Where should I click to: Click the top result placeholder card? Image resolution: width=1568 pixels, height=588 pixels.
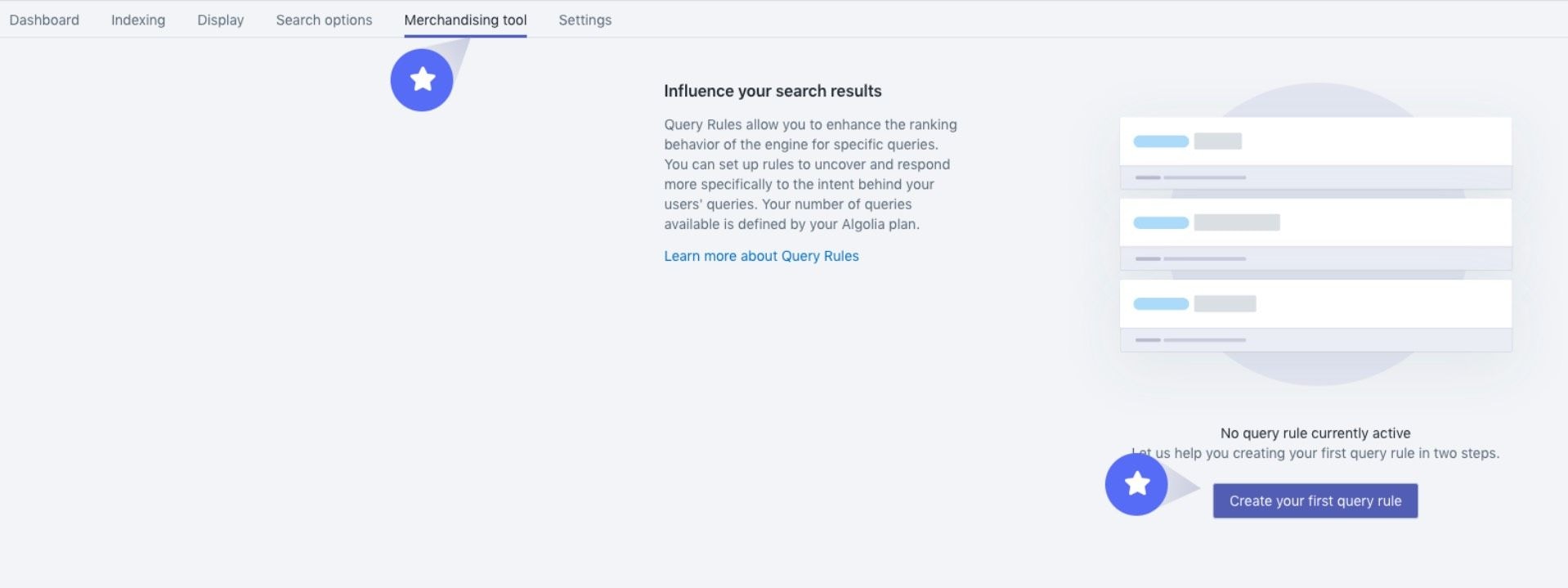tap(1315, 141)
